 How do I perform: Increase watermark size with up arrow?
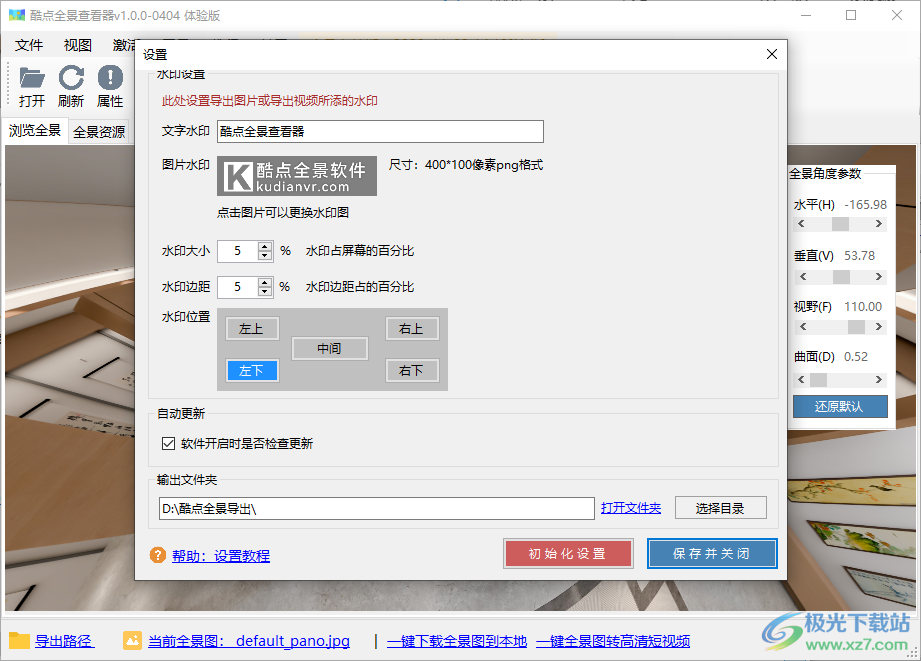pos(265,247)
